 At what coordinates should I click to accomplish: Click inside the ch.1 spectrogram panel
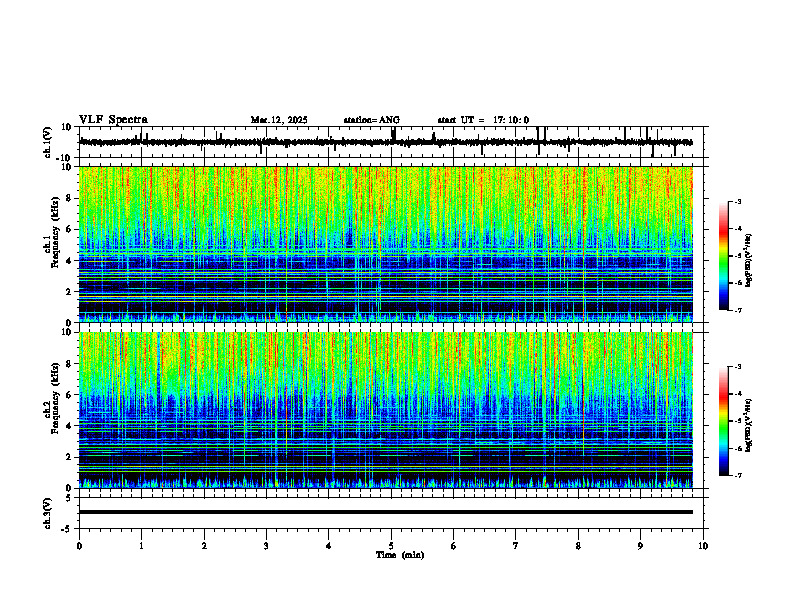click(385, 244)
